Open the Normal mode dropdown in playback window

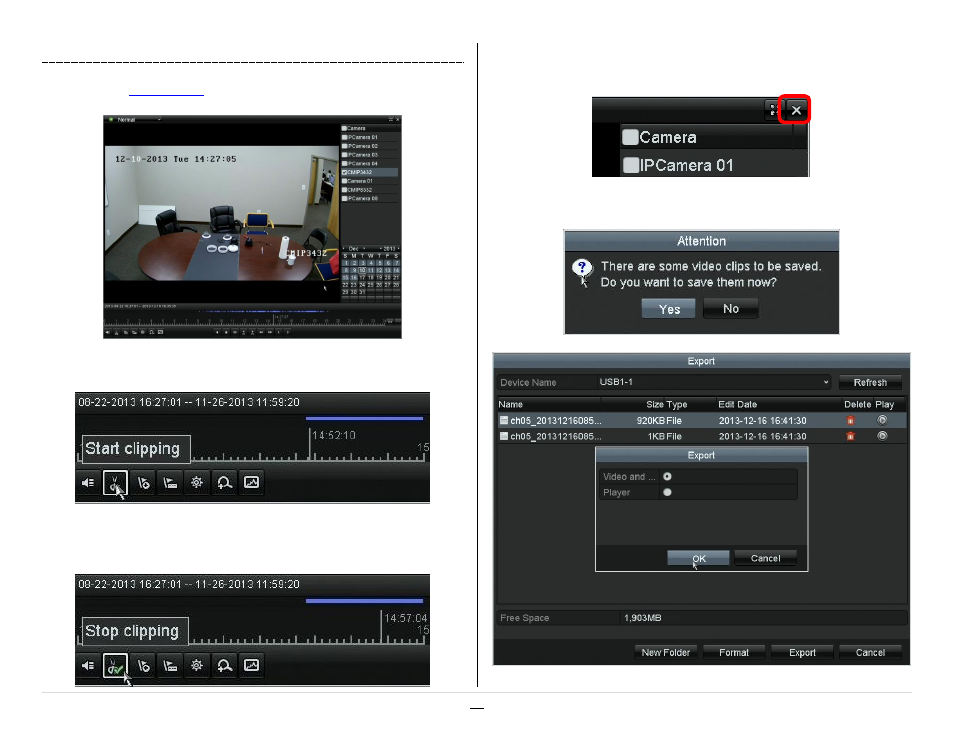click(x=135, y=120)
